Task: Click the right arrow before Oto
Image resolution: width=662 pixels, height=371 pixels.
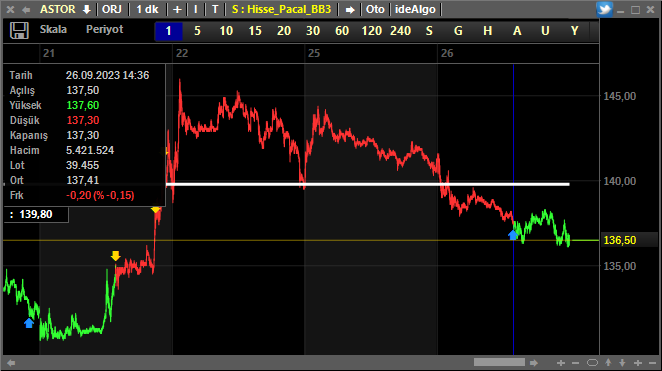Action: click(x=350, y=9)
